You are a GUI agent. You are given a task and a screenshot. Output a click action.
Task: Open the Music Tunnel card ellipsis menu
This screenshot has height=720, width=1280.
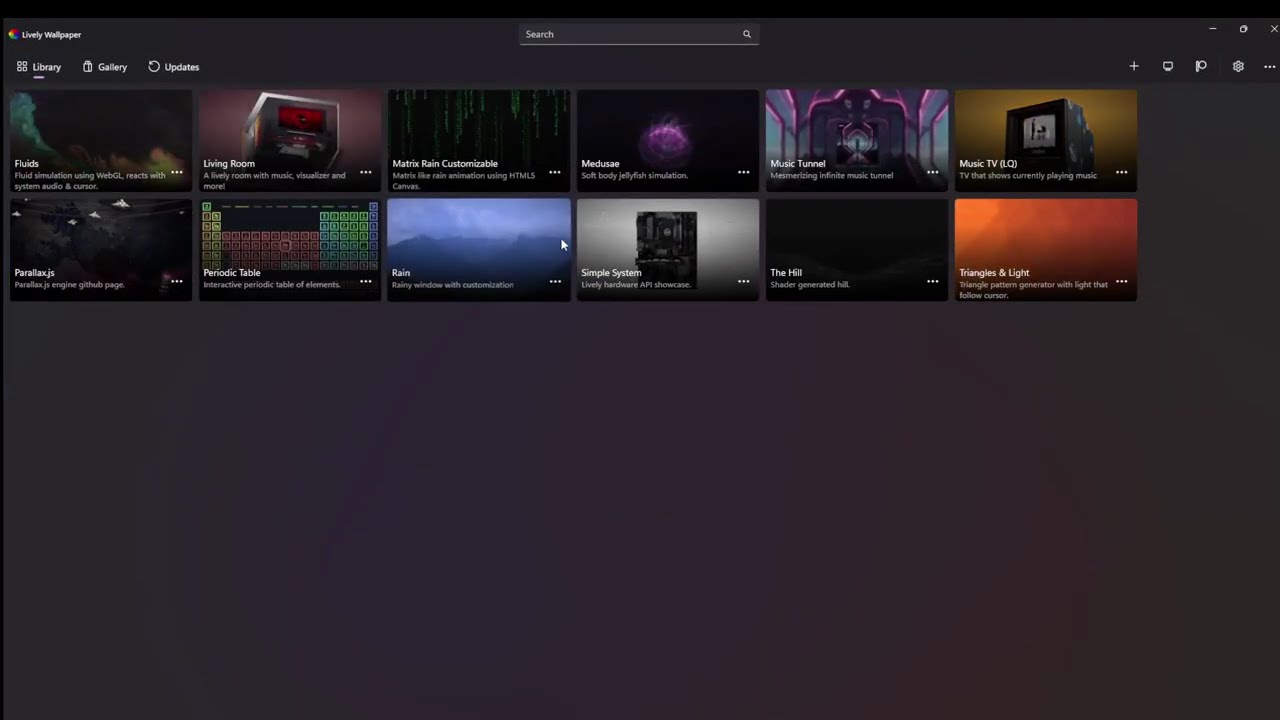point(933,172)
